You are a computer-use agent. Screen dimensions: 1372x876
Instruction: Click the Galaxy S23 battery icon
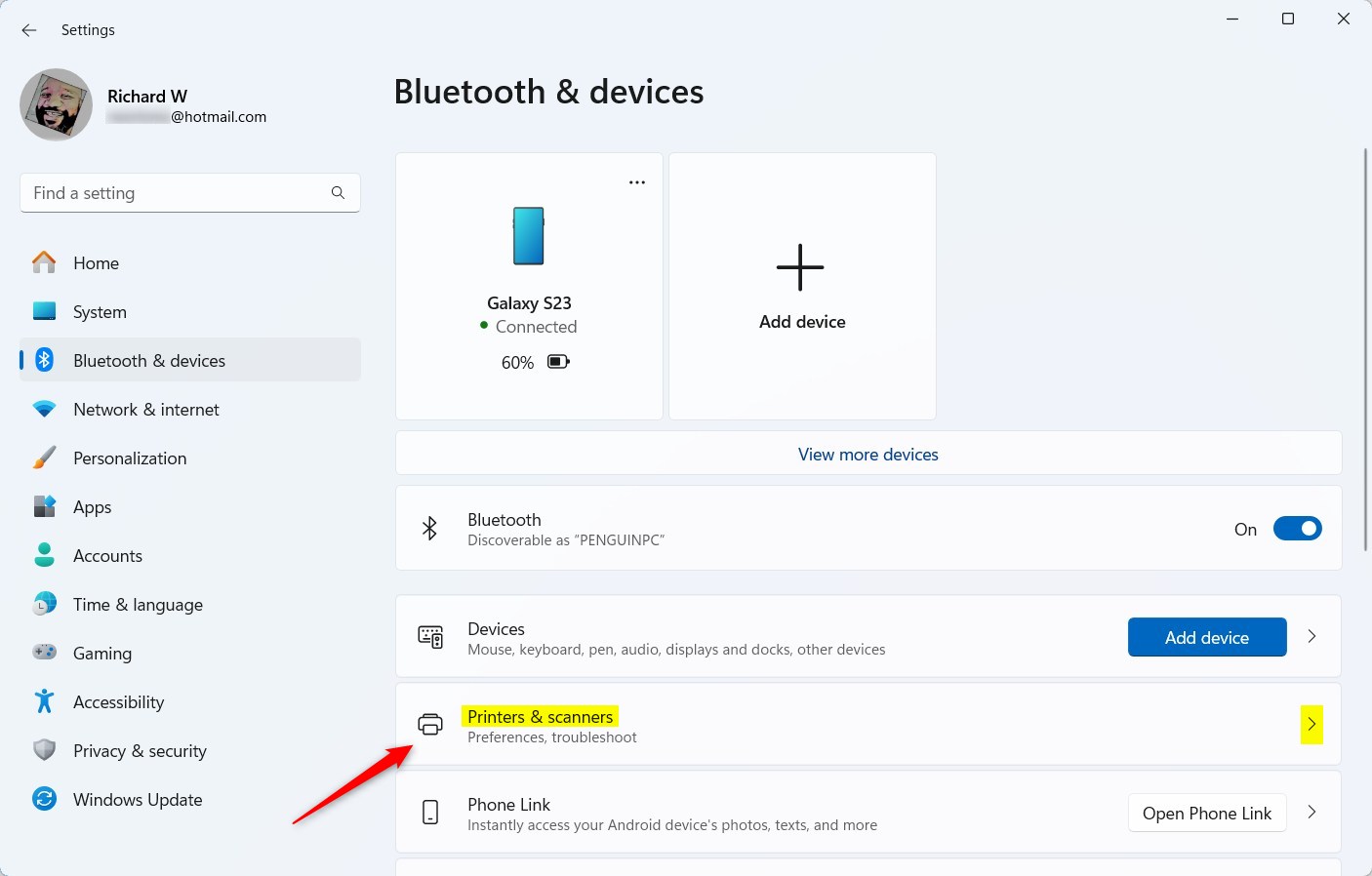click(x=558, y=362)
